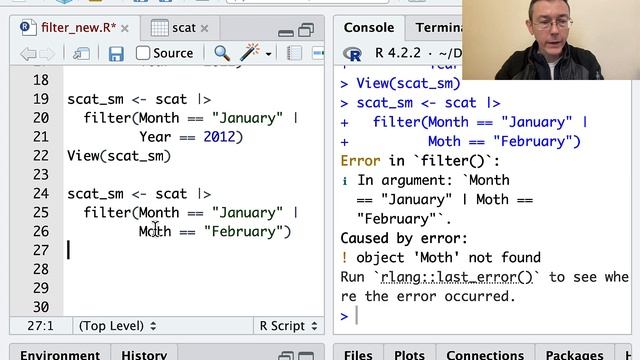Click the console input prompt
This screenshot has height=360, width=640.
(482, 316)
